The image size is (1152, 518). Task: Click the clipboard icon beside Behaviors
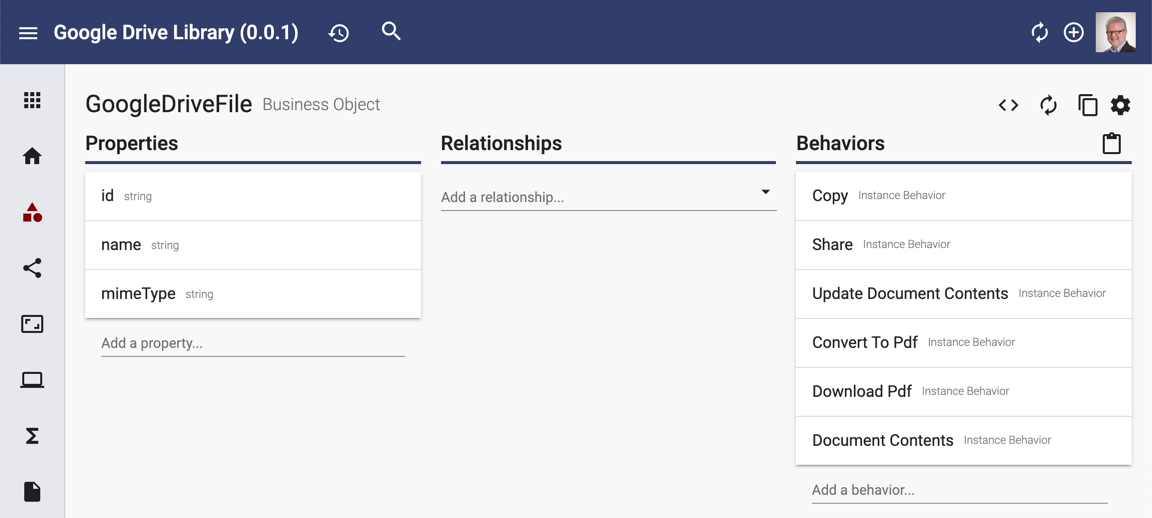(x=1112, y=143)
